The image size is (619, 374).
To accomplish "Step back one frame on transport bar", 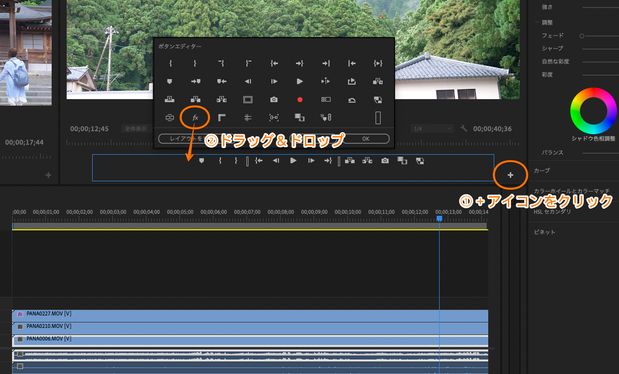I will pyautogui.click(x=276, y=161).
